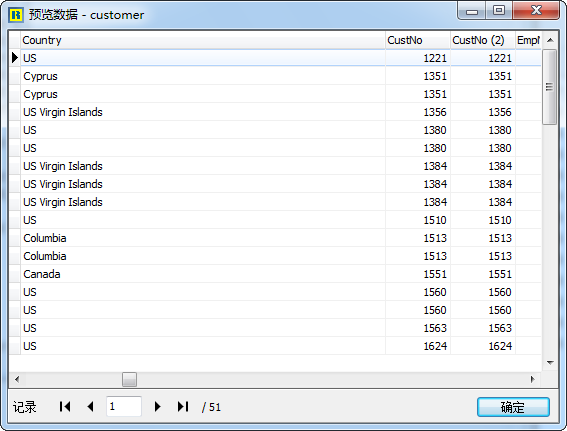Select the Canada row
The image size is (567, 431).
pyautogui.click(x=275, y=274)
